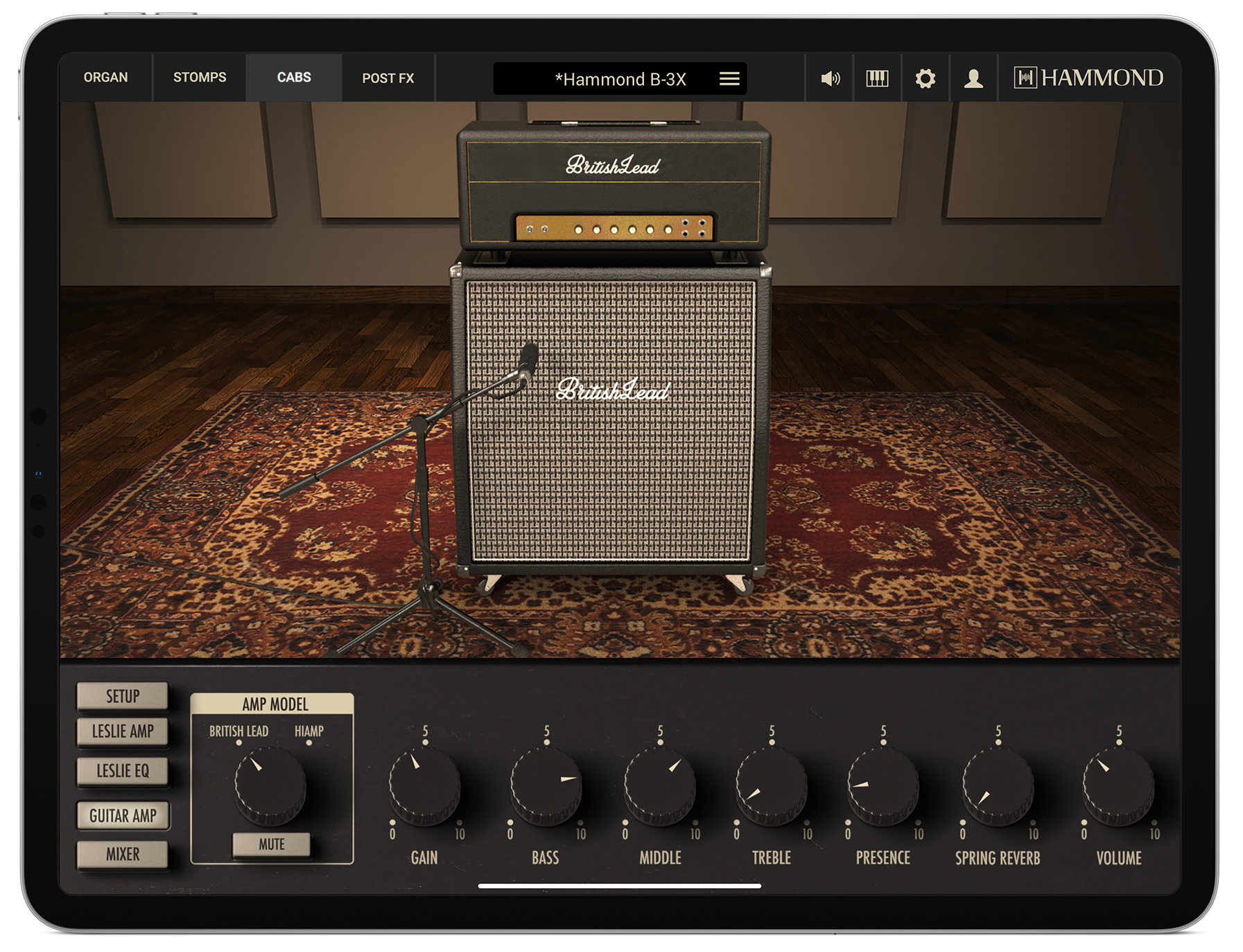Open the SETUP panel
The width and height of the screenshot is (1243, 952).
pyautogui.click(x=122, y=696)
